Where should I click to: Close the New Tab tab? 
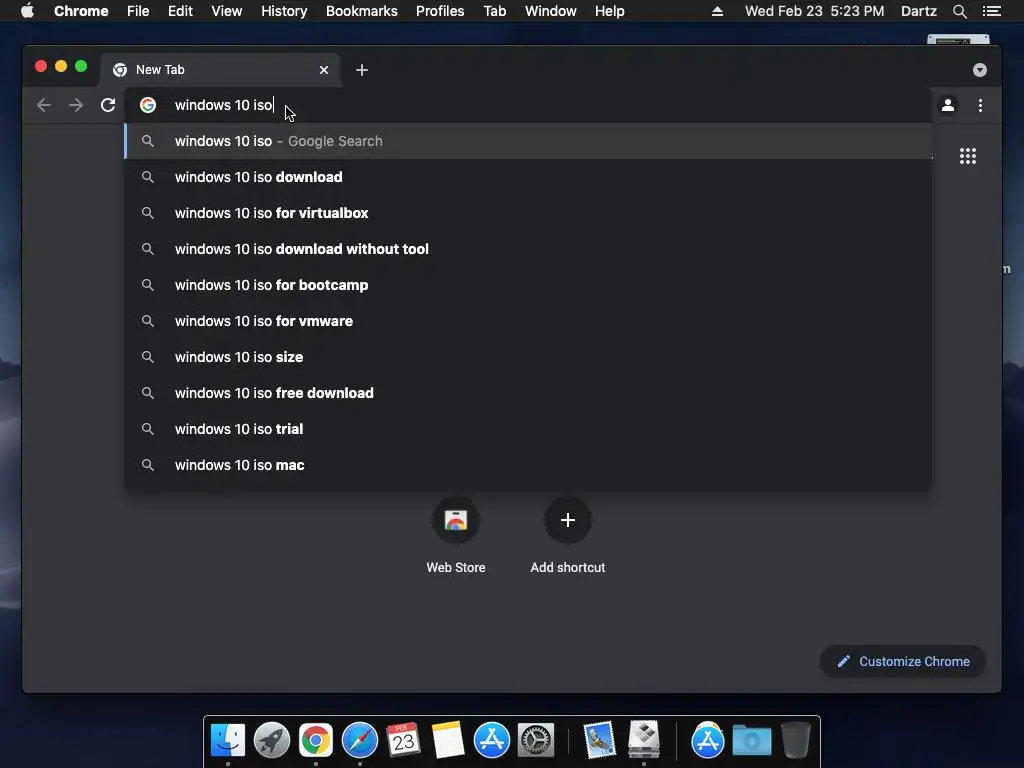[324, 70]
